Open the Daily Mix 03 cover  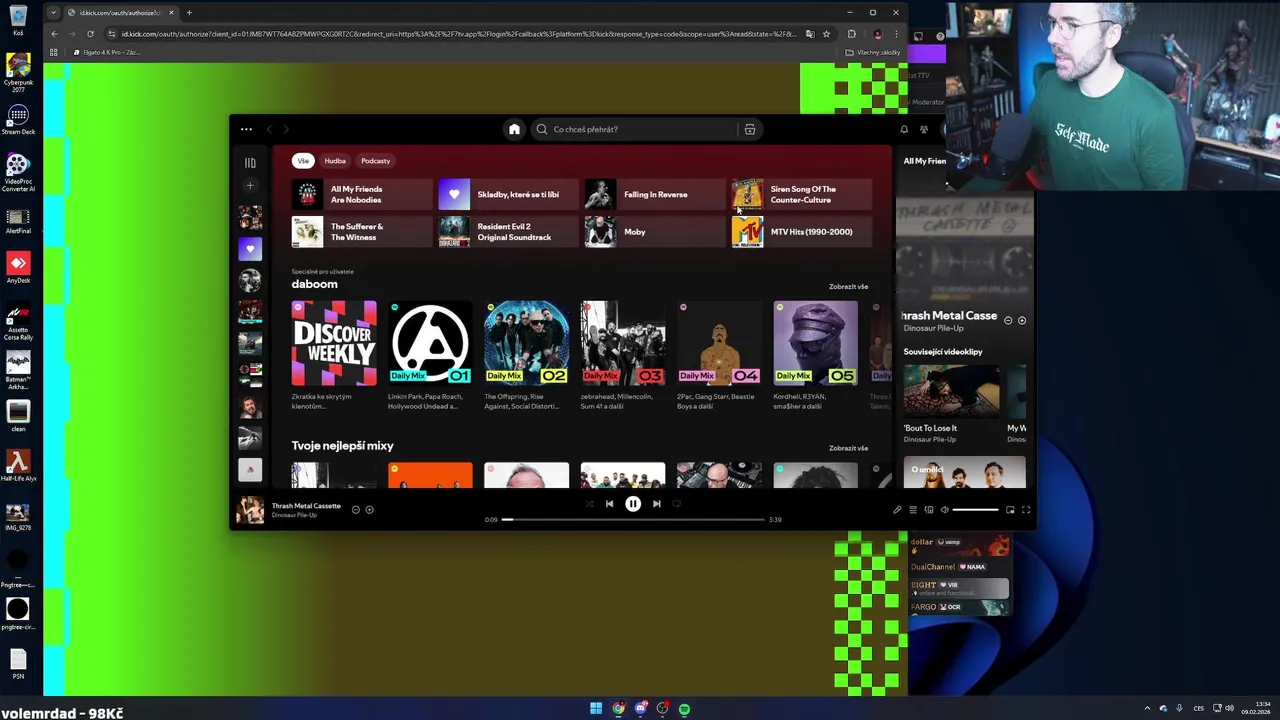tap(623, 343)
